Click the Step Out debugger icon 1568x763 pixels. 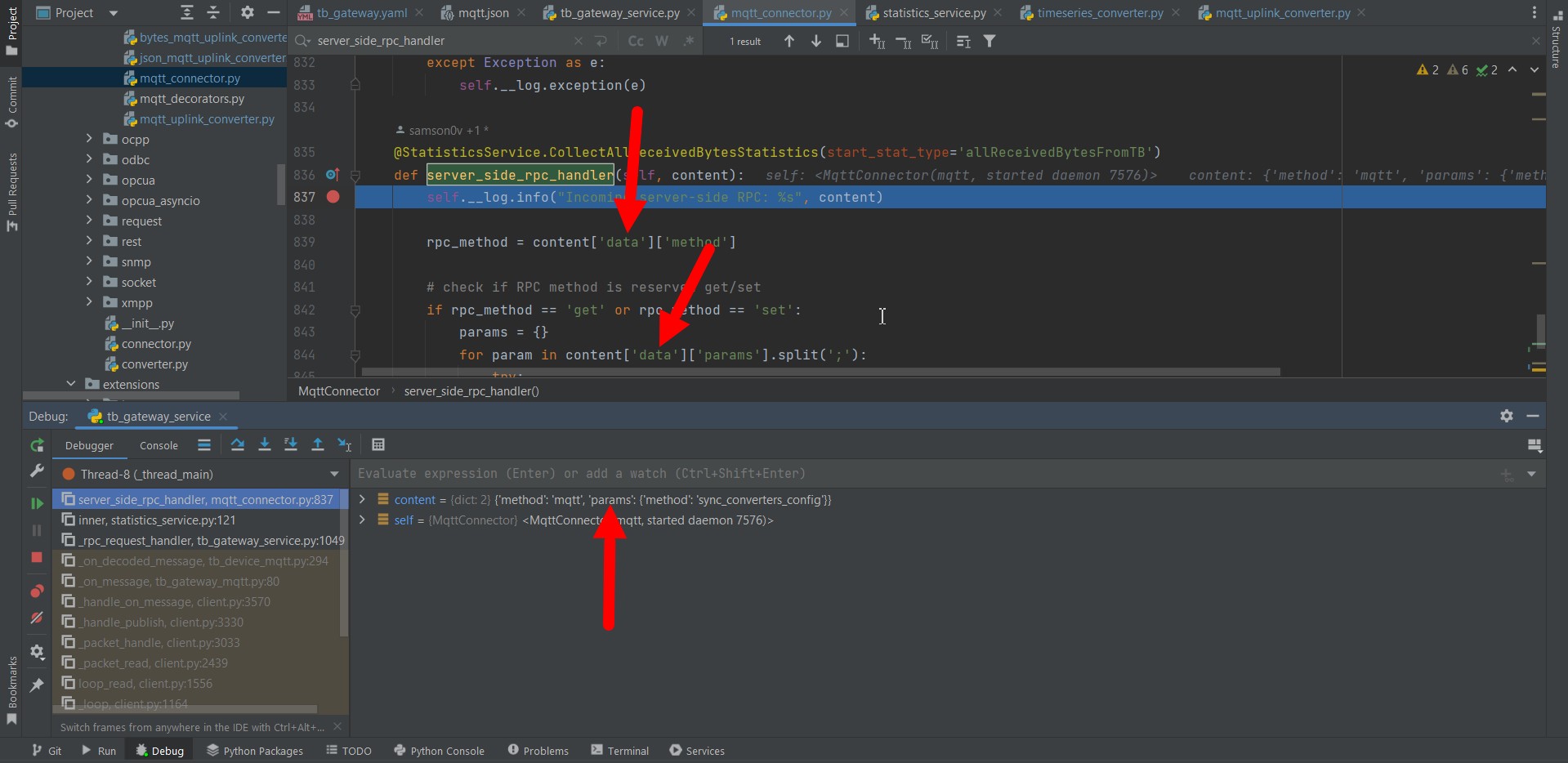pyautogui.click(x=317, y=444)
